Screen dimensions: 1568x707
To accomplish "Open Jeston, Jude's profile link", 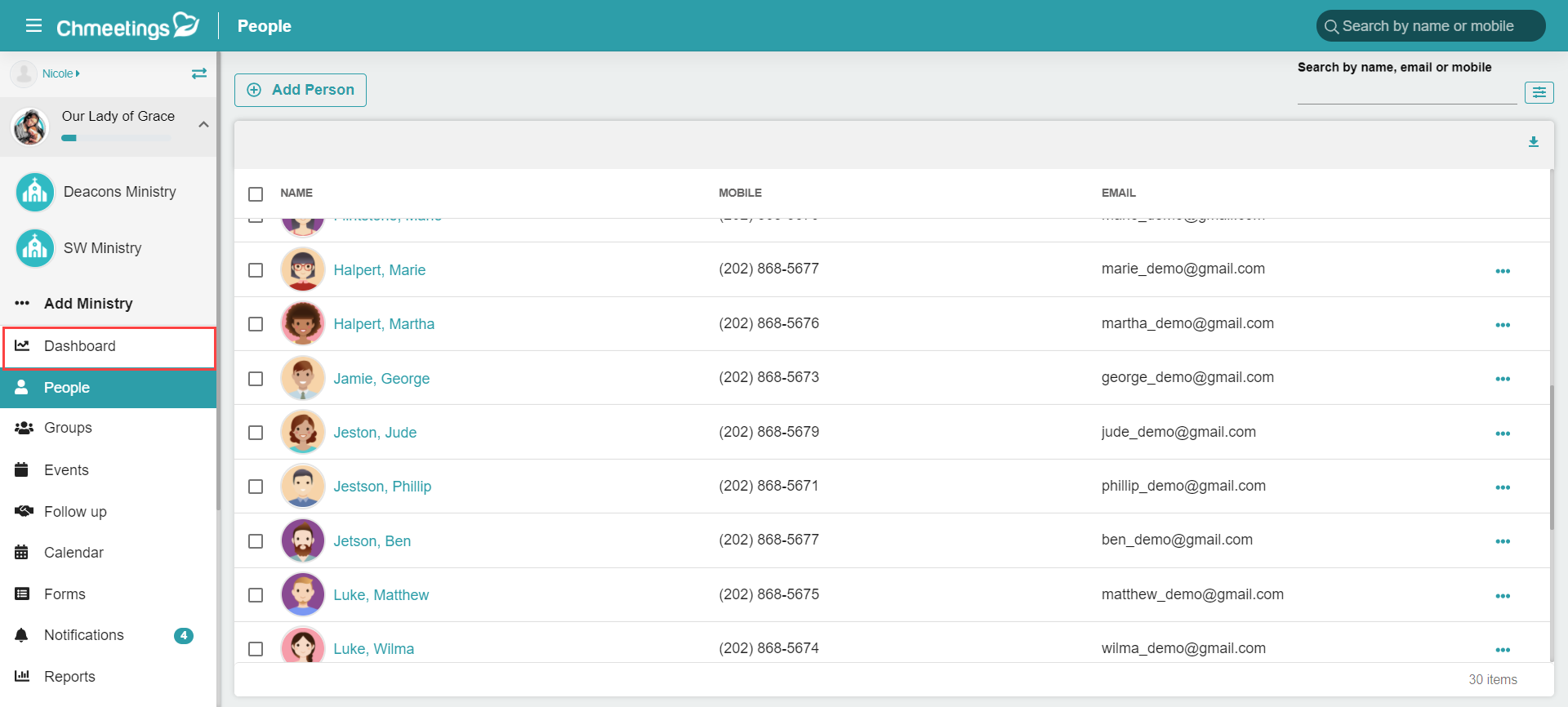I will tap(375, 433).
